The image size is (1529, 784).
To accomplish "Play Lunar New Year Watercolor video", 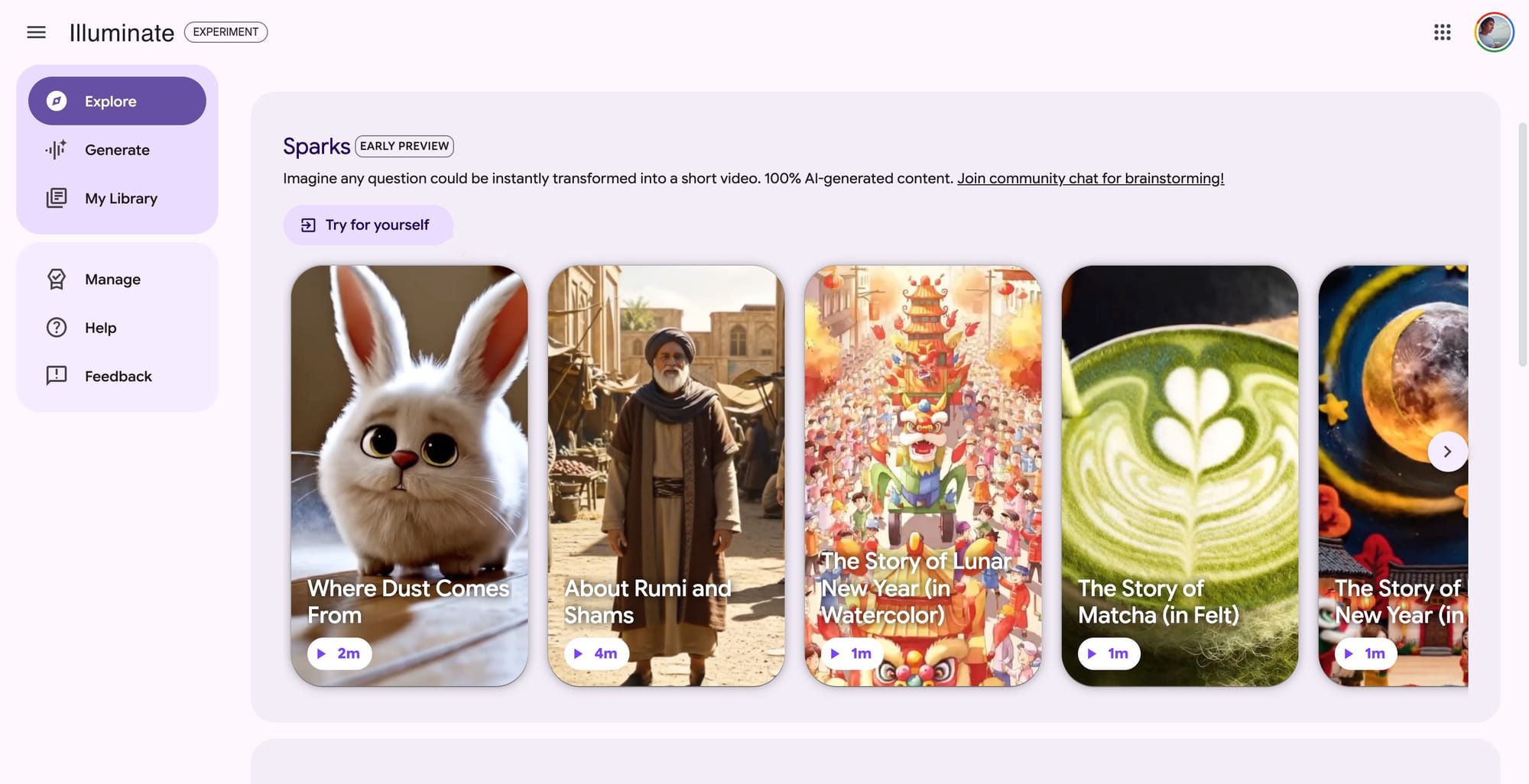I will pyautogui.click(x=852, y=653).
